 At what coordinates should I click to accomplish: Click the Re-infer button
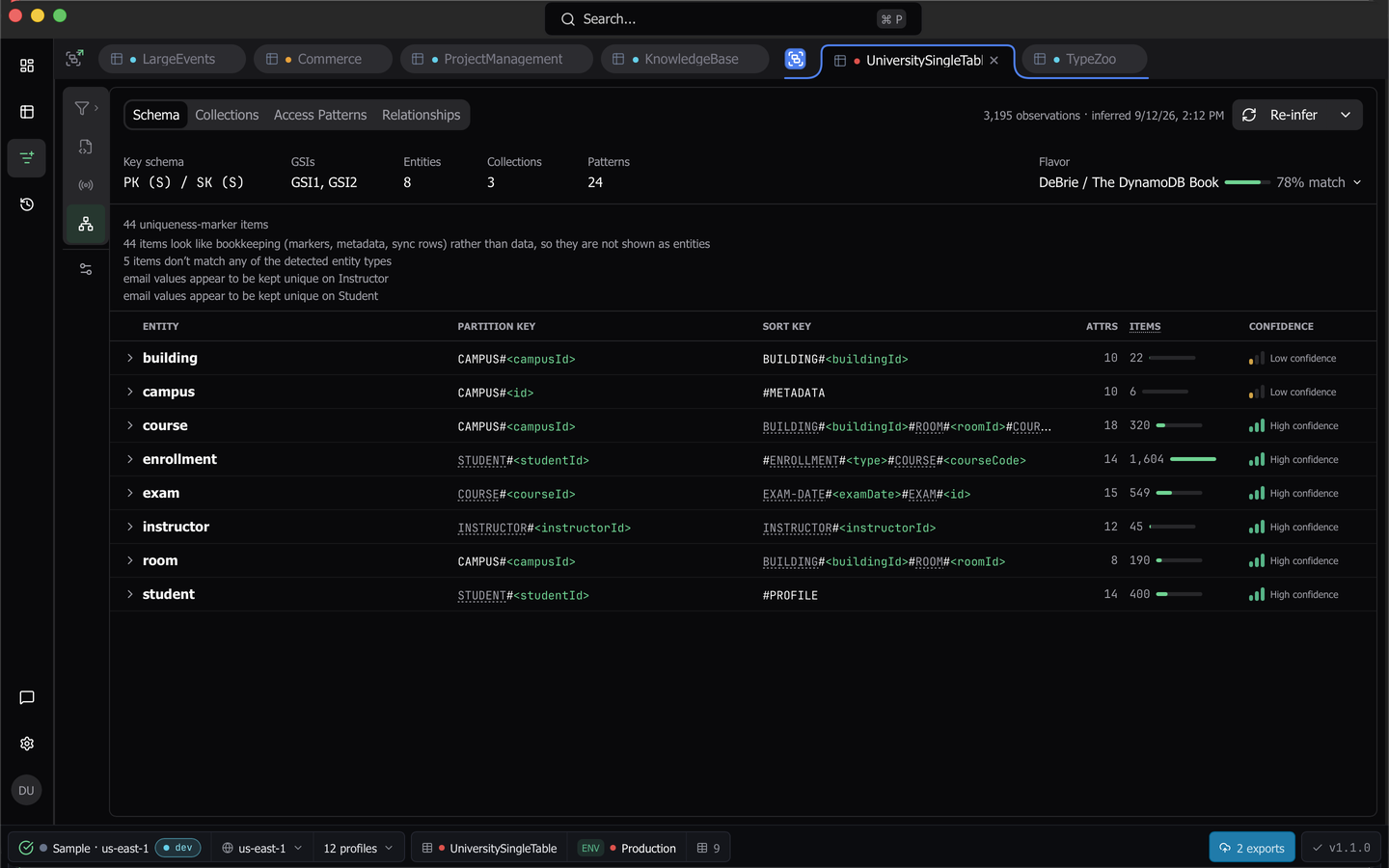1283,115
